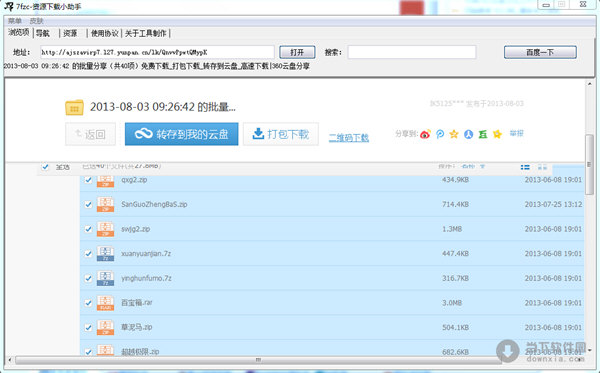The image size is (600, 373).
Task: Uncheck the xuanyuanjian.7z checkbox
Action: pos(88,254)
